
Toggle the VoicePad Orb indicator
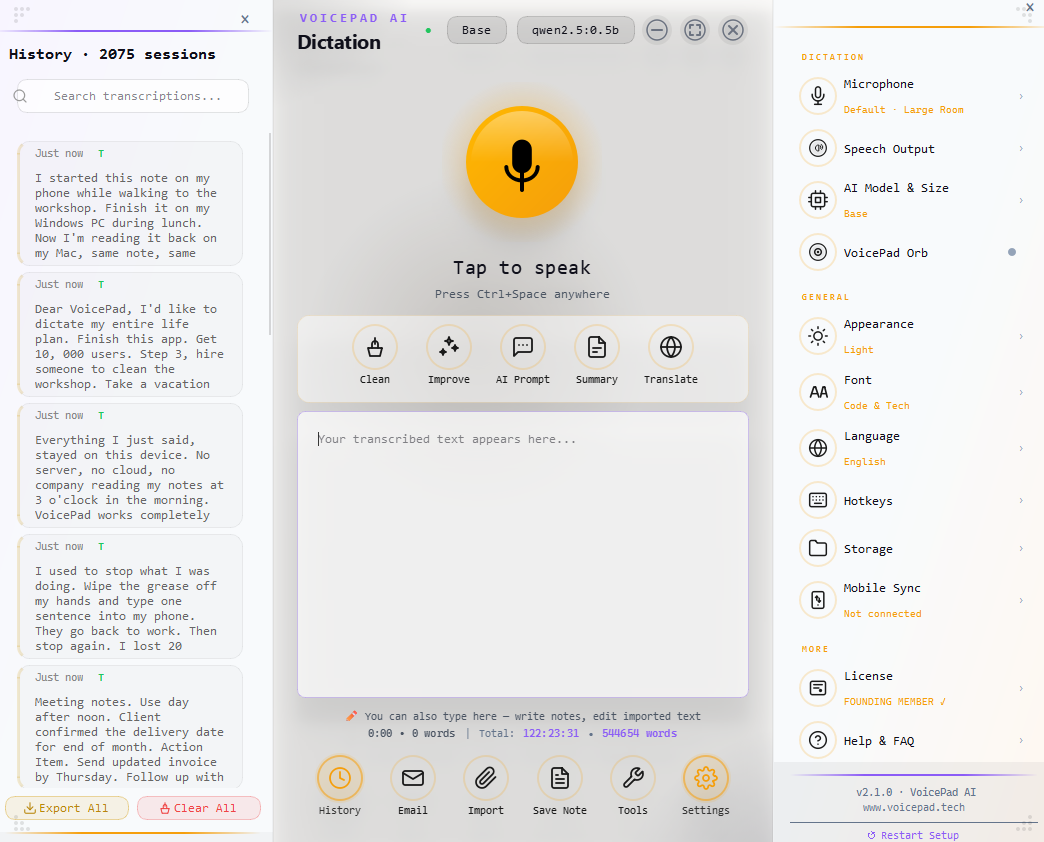1010,252
